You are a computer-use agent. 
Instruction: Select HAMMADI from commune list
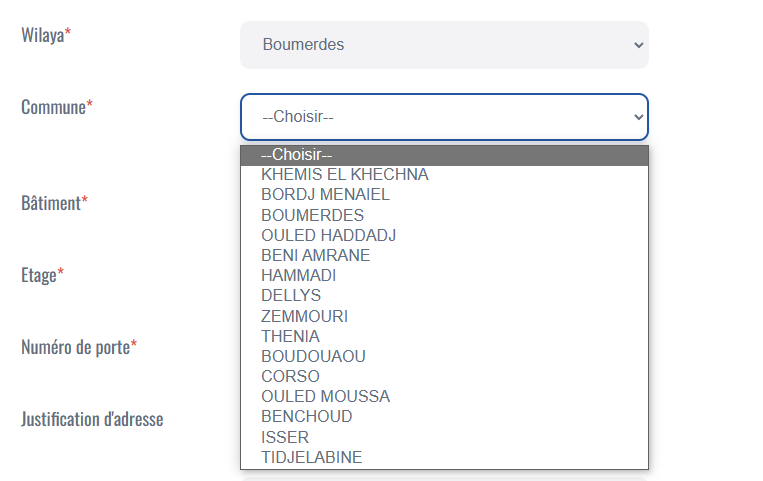pos(298,275)
